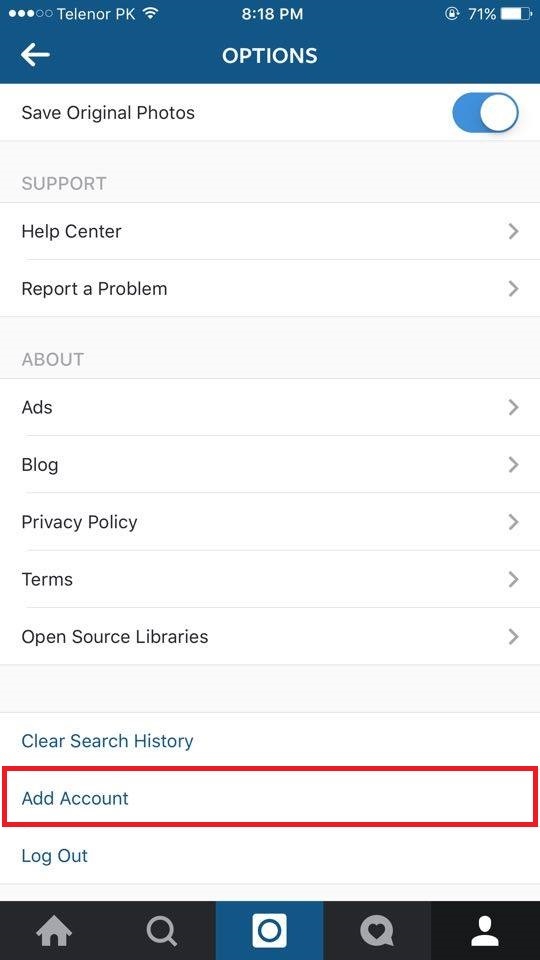Open Open Source Libraries
Image resolution: width=540 pixels, height=960 pixels.
(270, 637)
